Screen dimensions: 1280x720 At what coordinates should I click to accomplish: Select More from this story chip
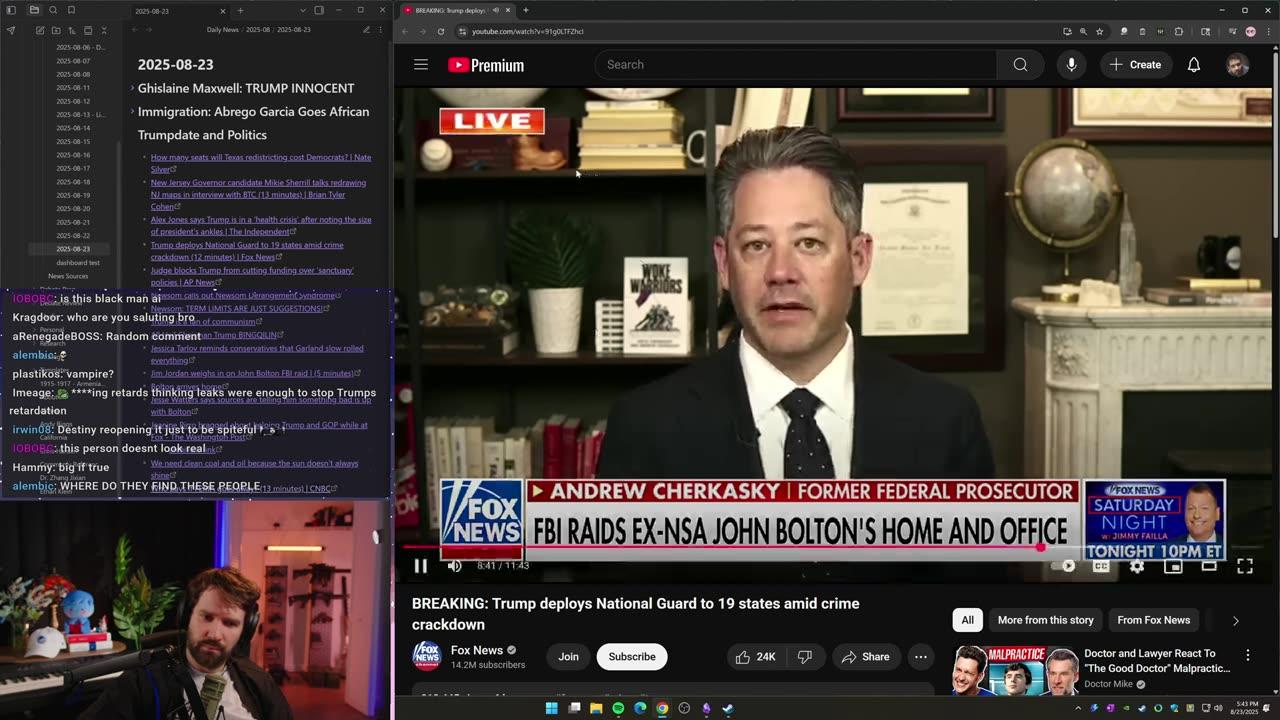point(1045,620)
